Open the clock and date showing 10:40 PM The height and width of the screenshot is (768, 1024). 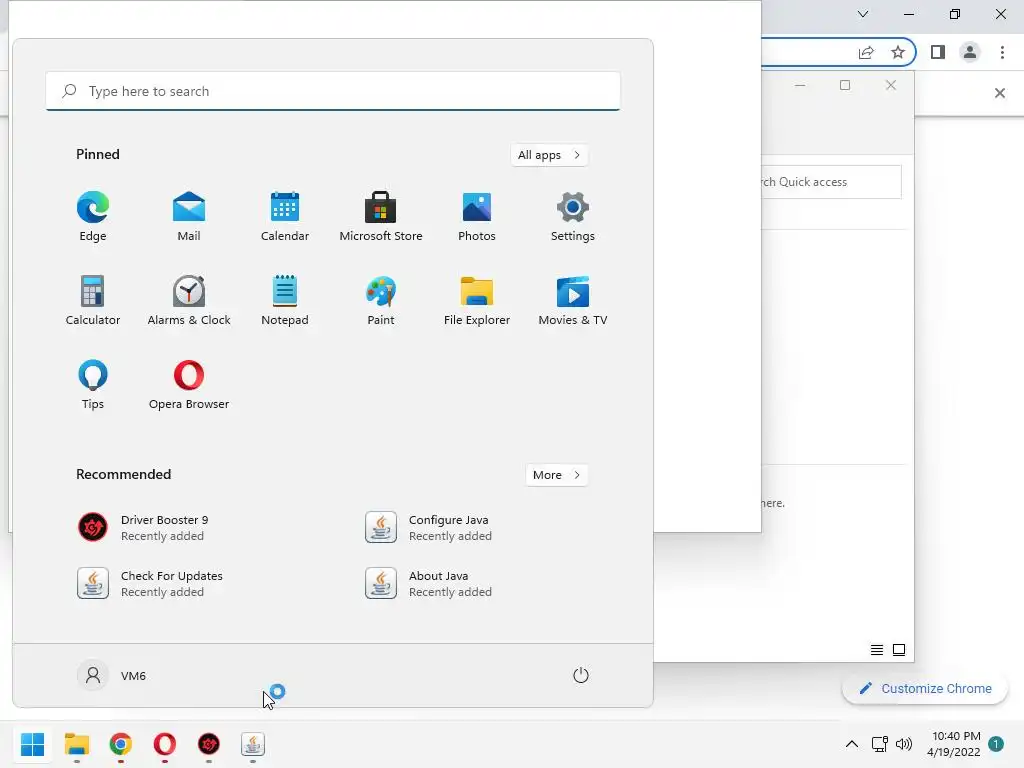pos(953,744)
